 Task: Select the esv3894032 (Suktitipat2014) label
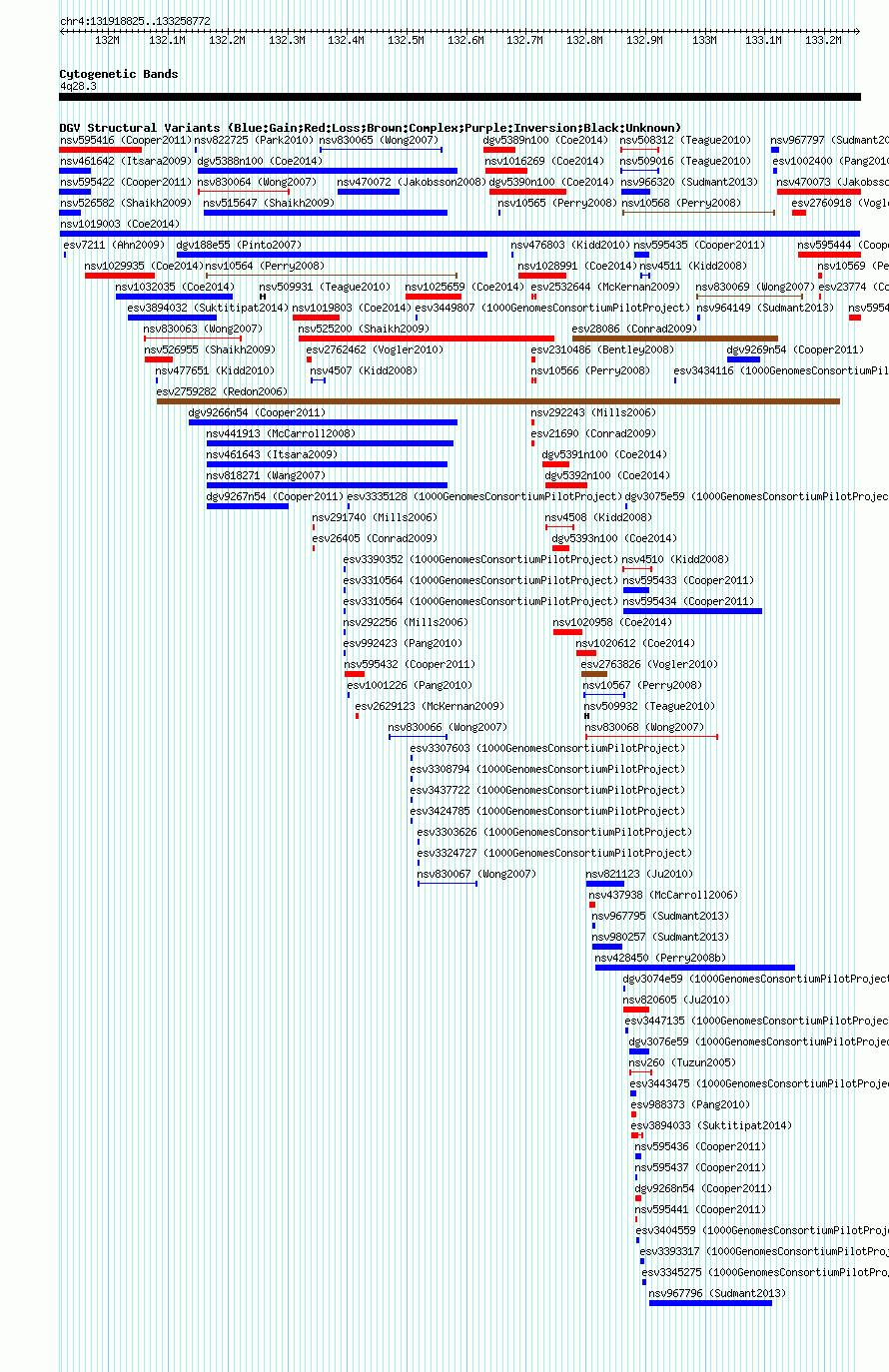tap(208, 308)
